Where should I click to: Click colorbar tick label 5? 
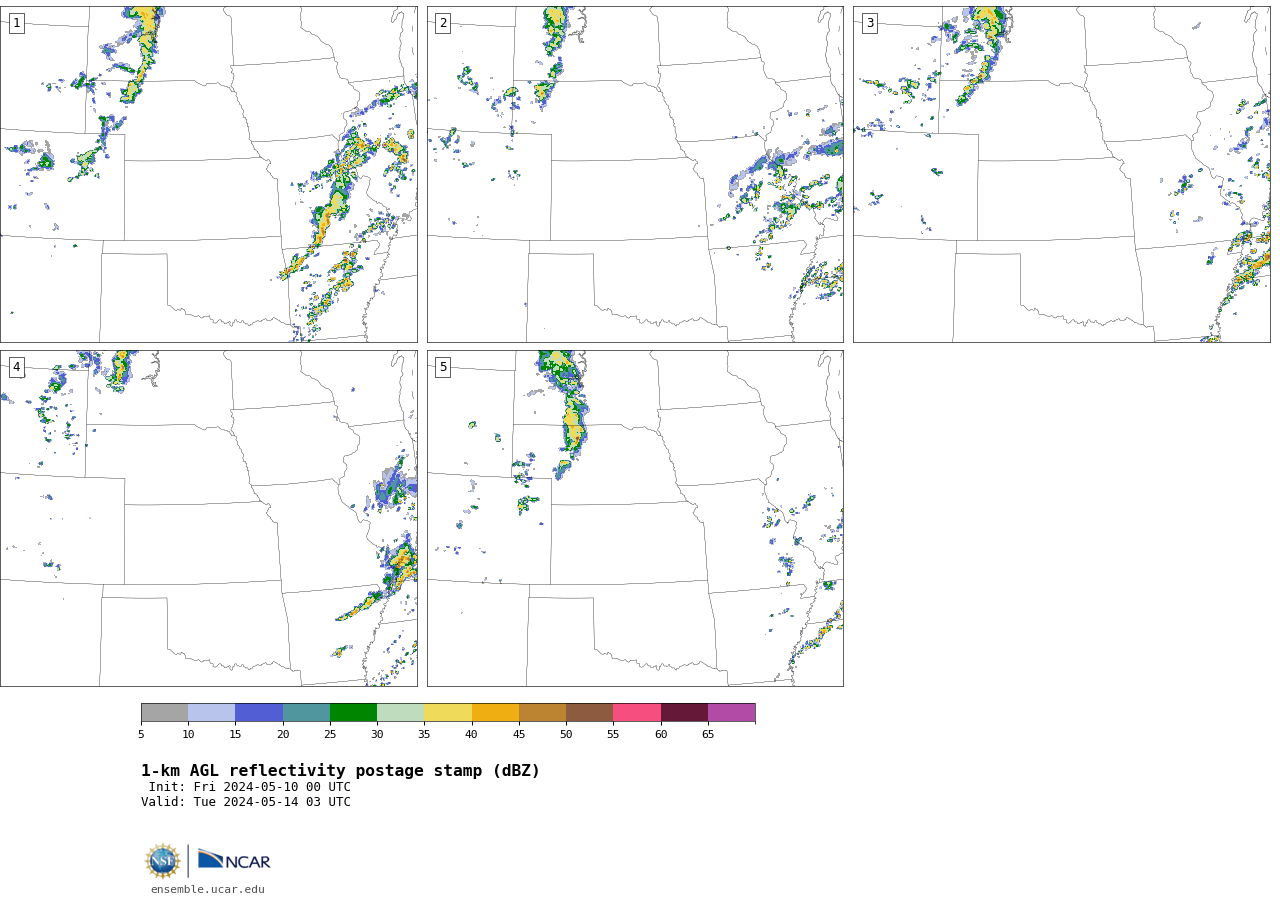point(141,735)
